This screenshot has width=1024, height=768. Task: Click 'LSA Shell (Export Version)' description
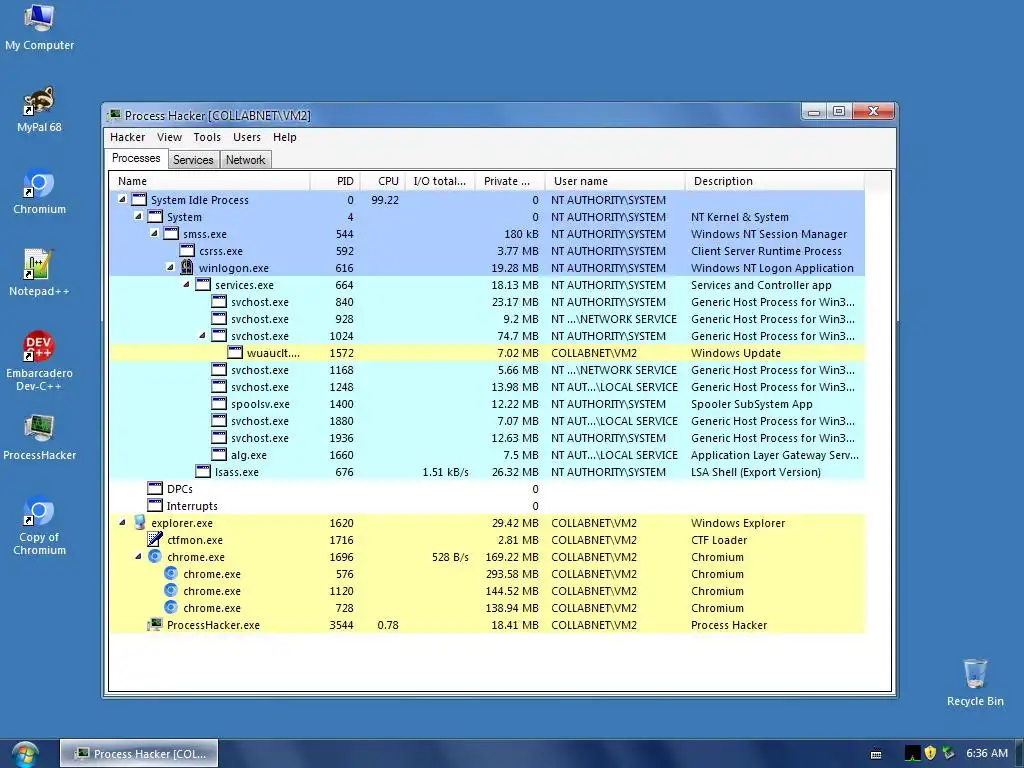coord(756,472)
